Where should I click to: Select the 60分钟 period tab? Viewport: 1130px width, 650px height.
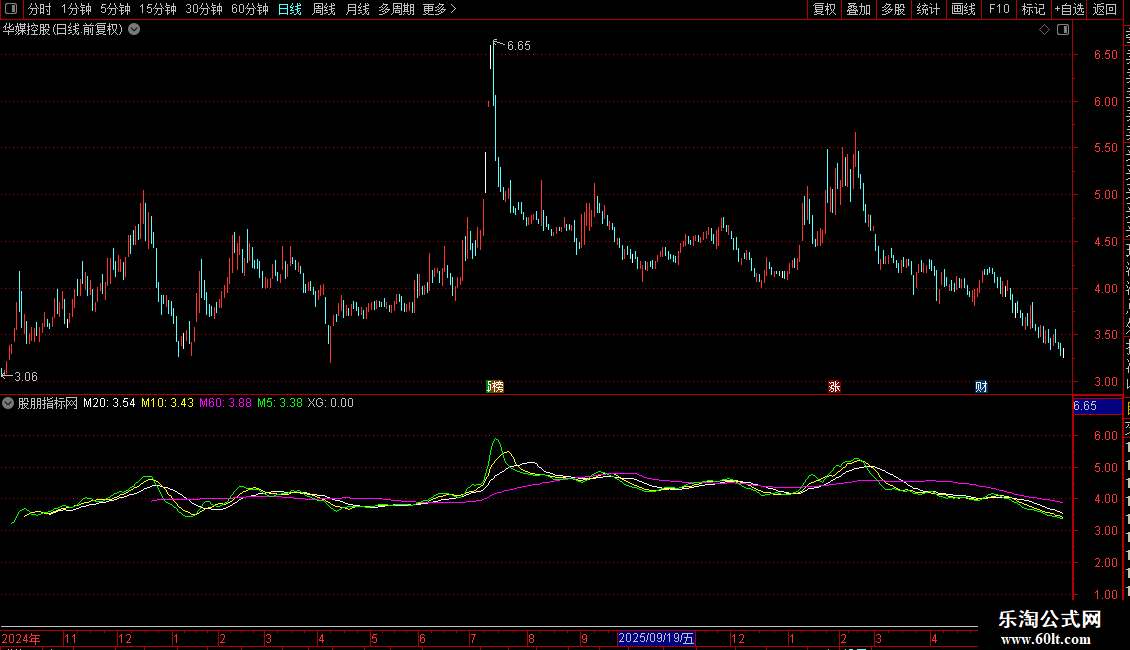coord(250,9)
